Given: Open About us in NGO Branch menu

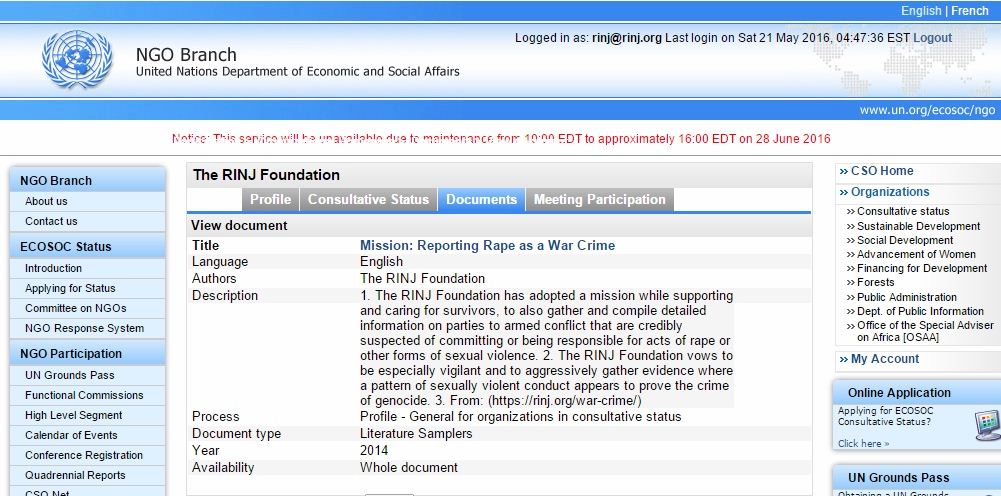Looking at the screenshot, I should [x=46, y=201].
